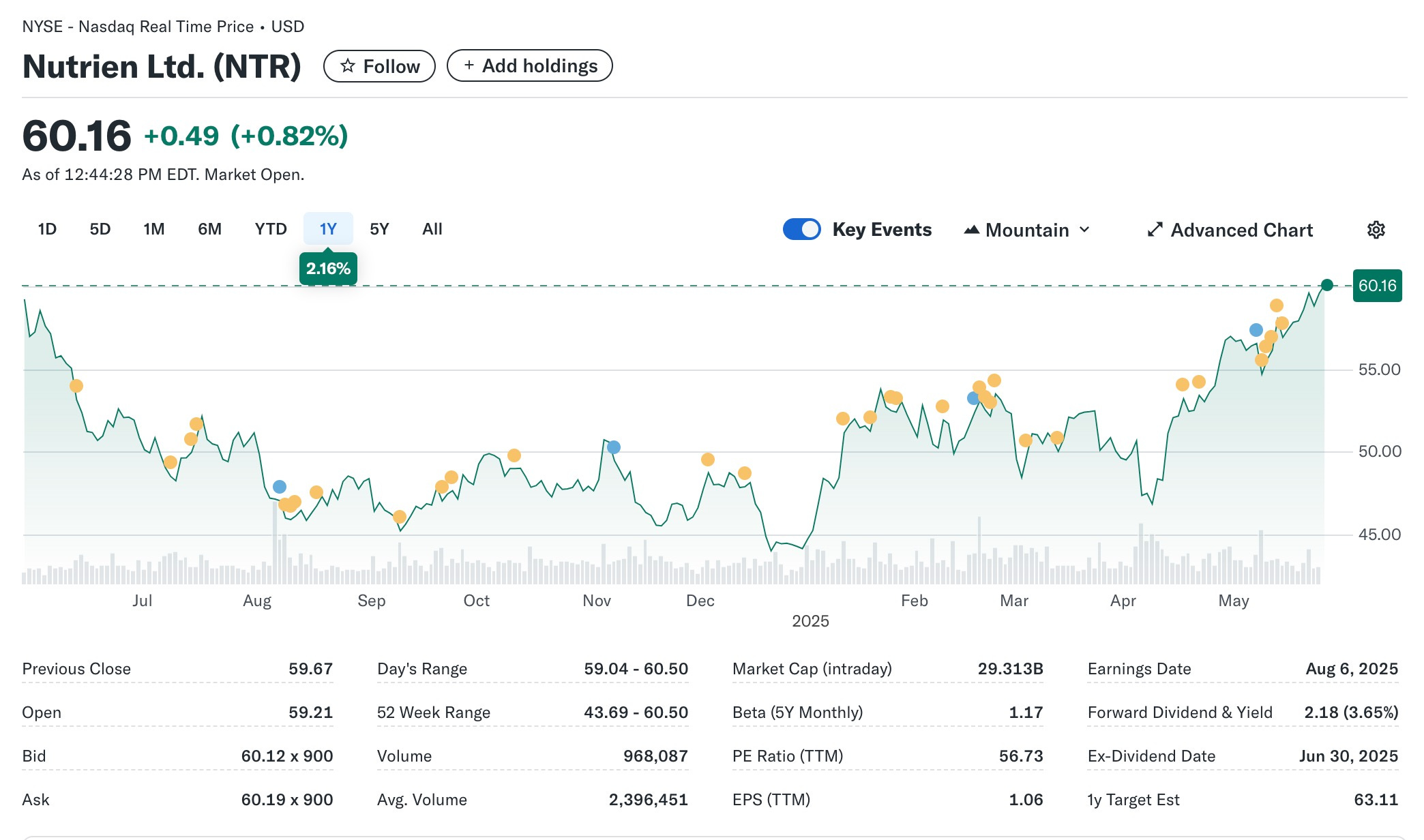
Task: Click the PE Ratio (TTM) value 56.73
Action: tap(1021, 756)
